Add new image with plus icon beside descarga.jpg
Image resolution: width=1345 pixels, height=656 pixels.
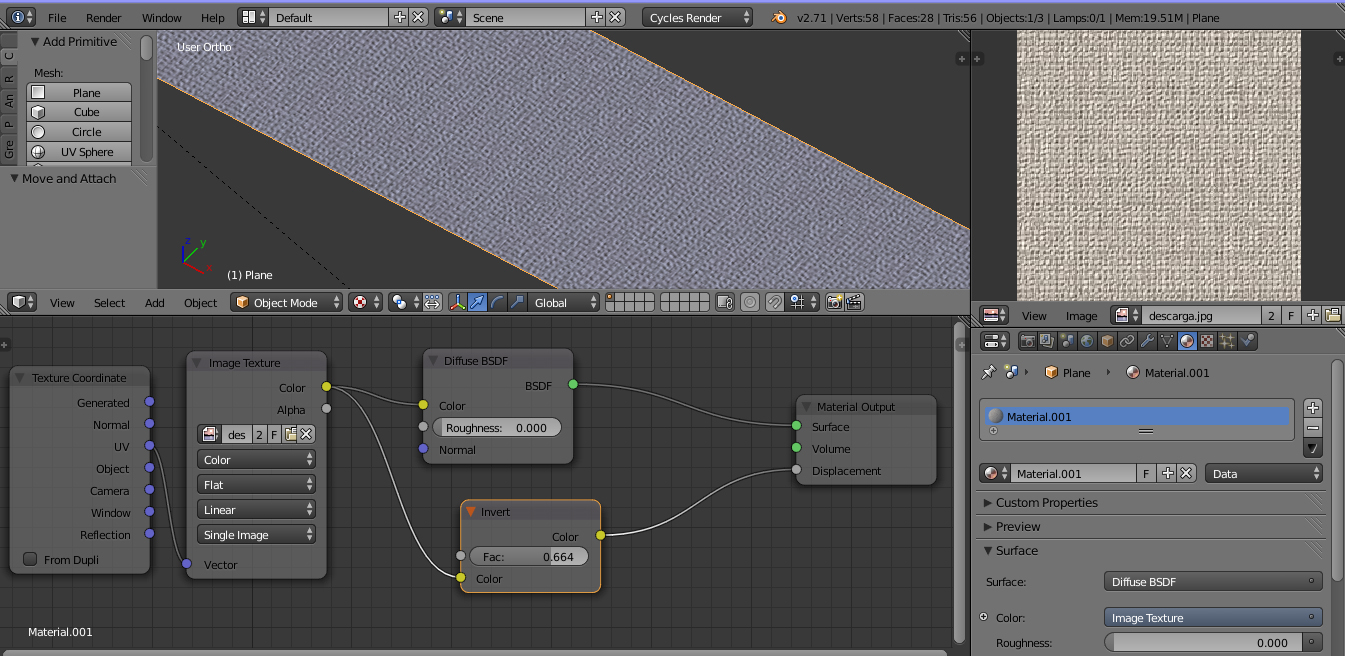click(x=1313, y=315)
